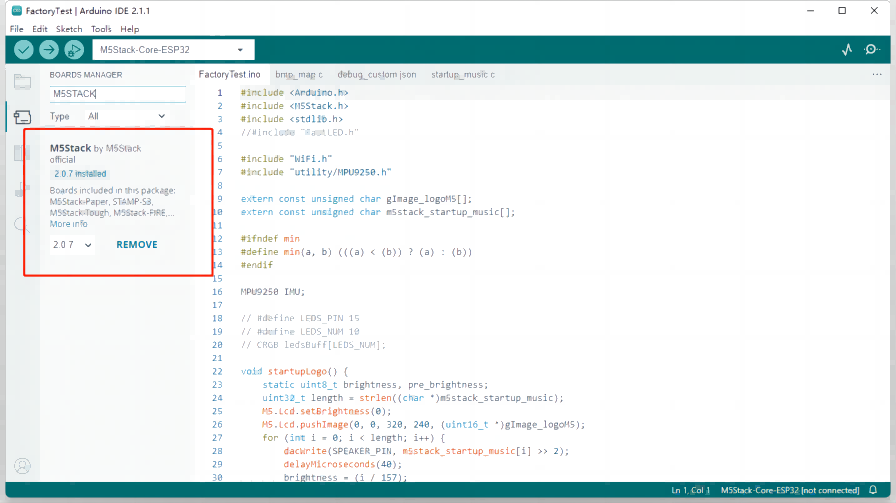Open Boards Manager sidebar icon
The image size is (896, 503).
22,117
